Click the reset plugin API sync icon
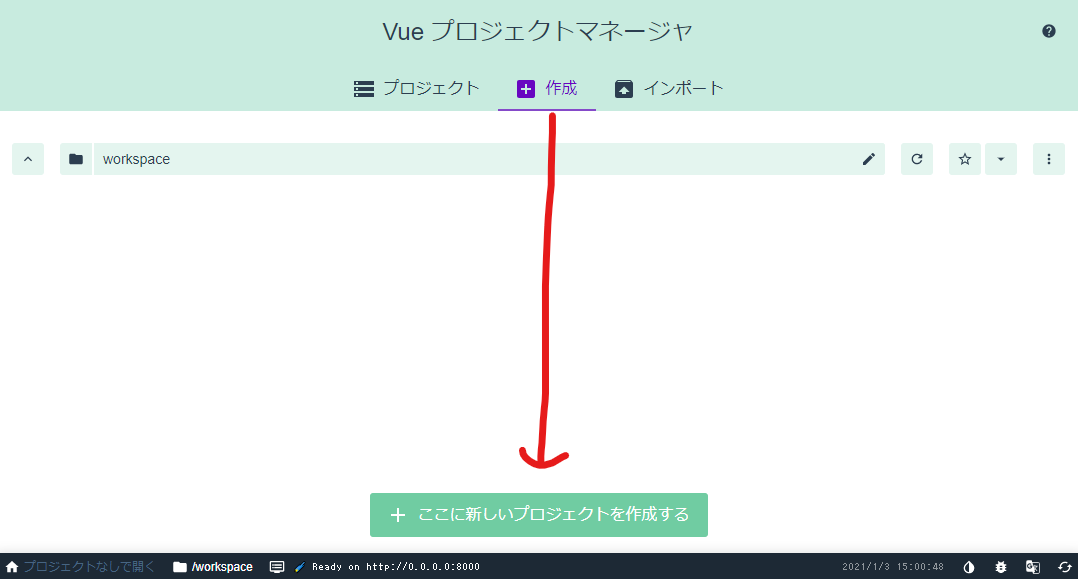This screenshot has height=579, width=1078. [x=1064, y=567]
